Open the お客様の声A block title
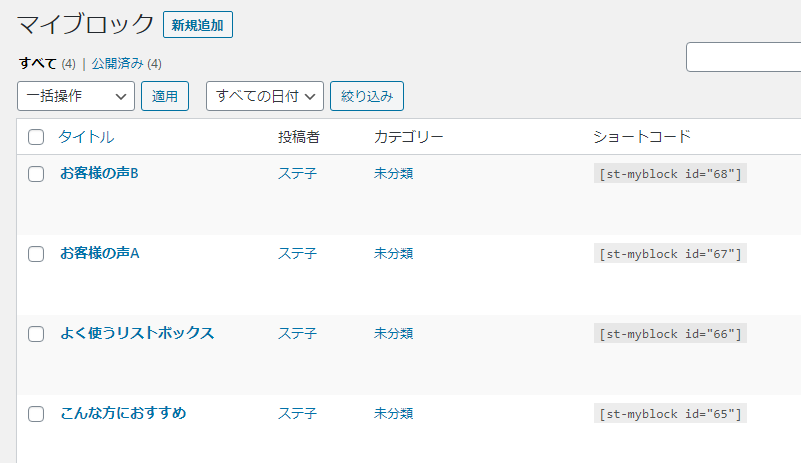The image size is (801, 463). 99,253
